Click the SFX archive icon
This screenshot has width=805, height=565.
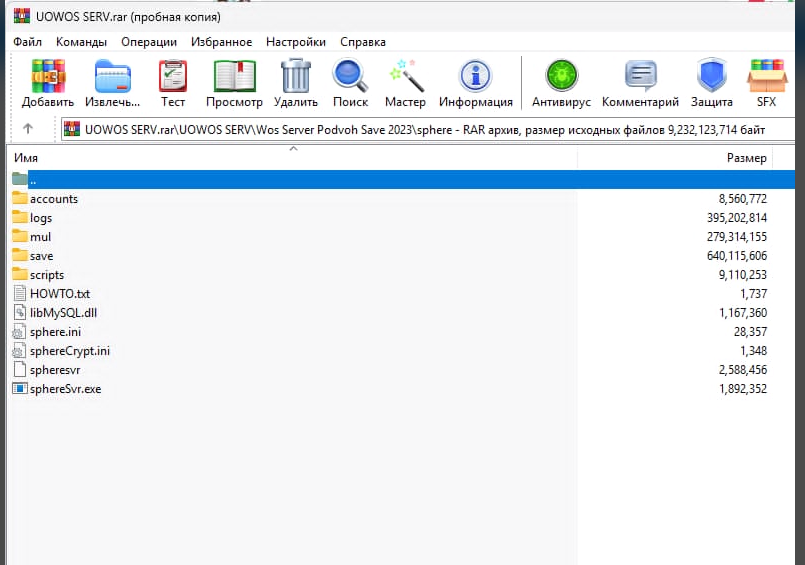766,76
